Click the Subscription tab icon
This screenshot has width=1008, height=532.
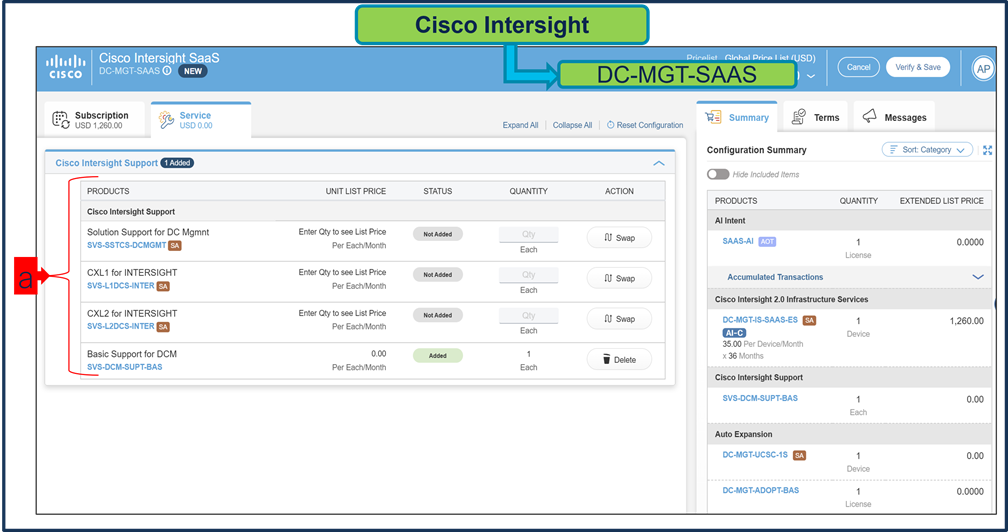60,120
